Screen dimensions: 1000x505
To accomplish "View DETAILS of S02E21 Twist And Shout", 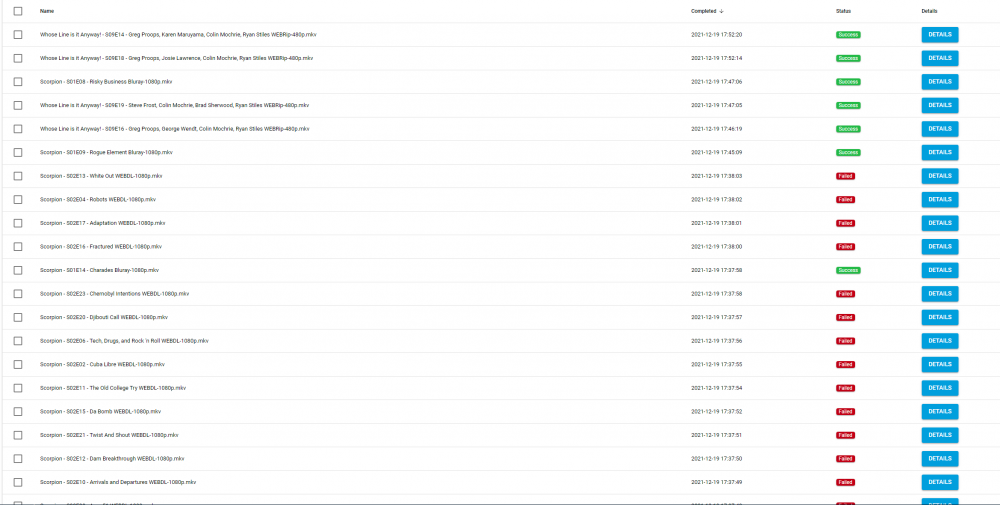I will point(939,435).
